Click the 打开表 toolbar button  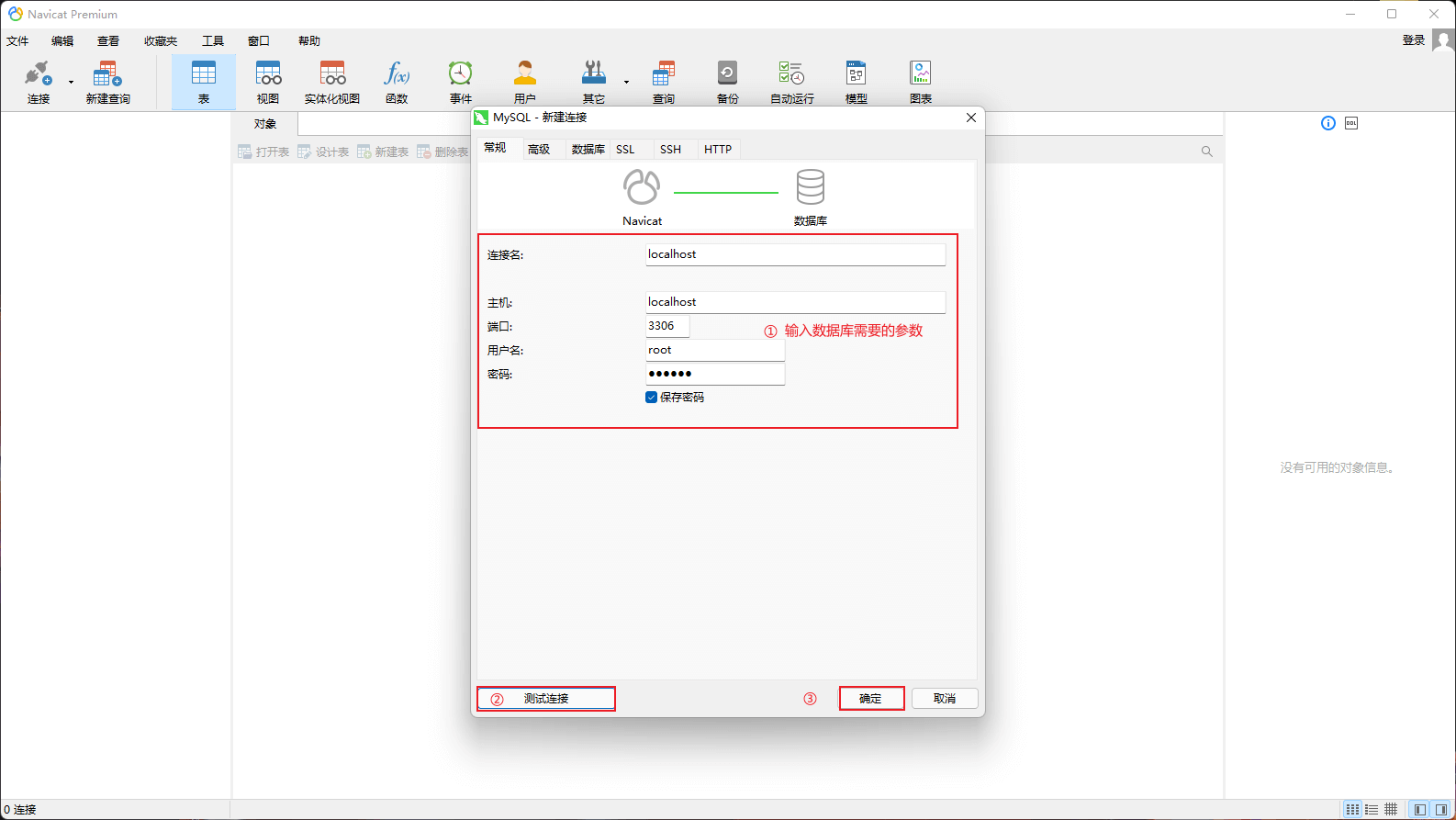click(x=263, y=152)
